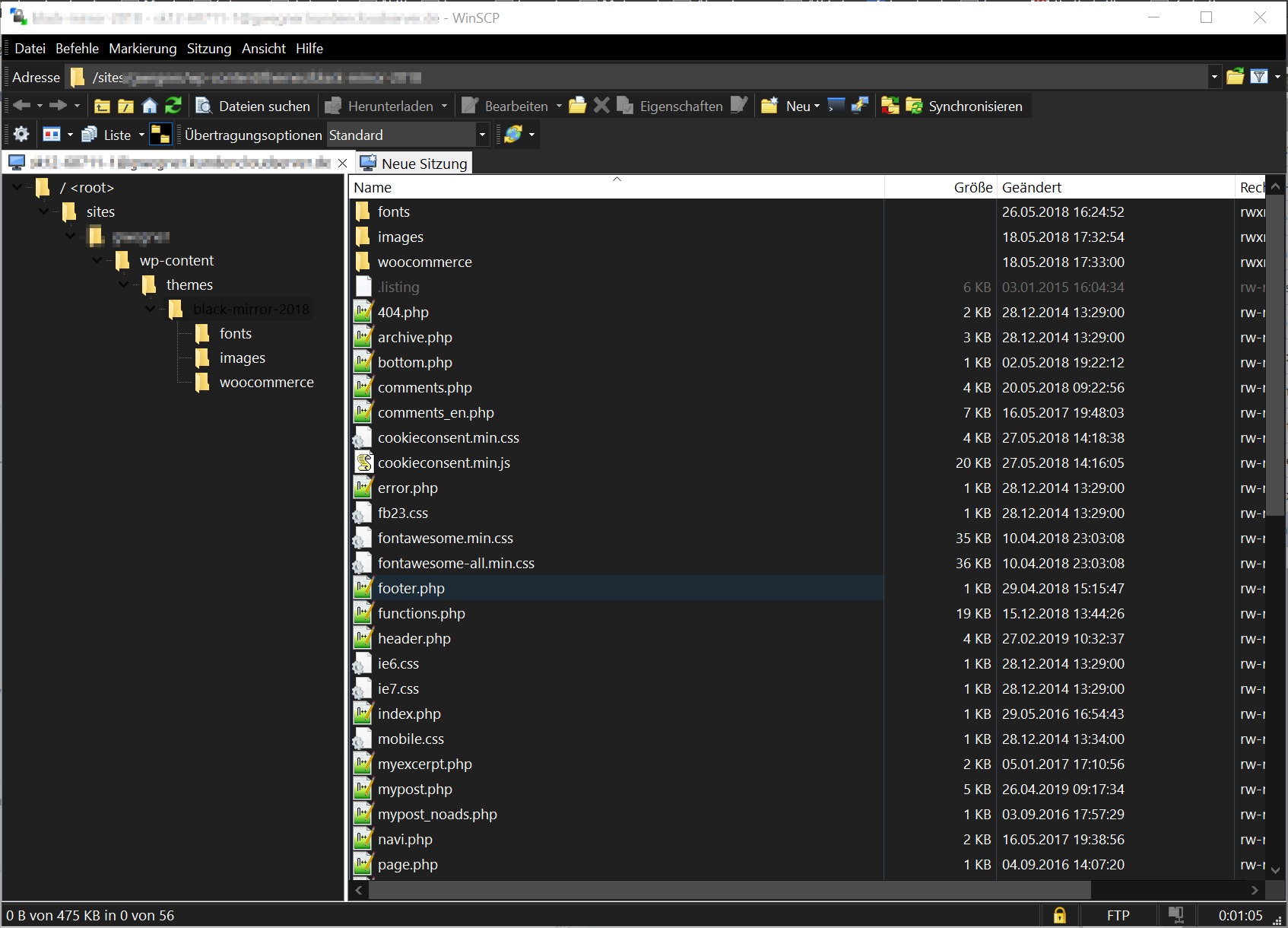Open the home directory

tap(149, 105)
